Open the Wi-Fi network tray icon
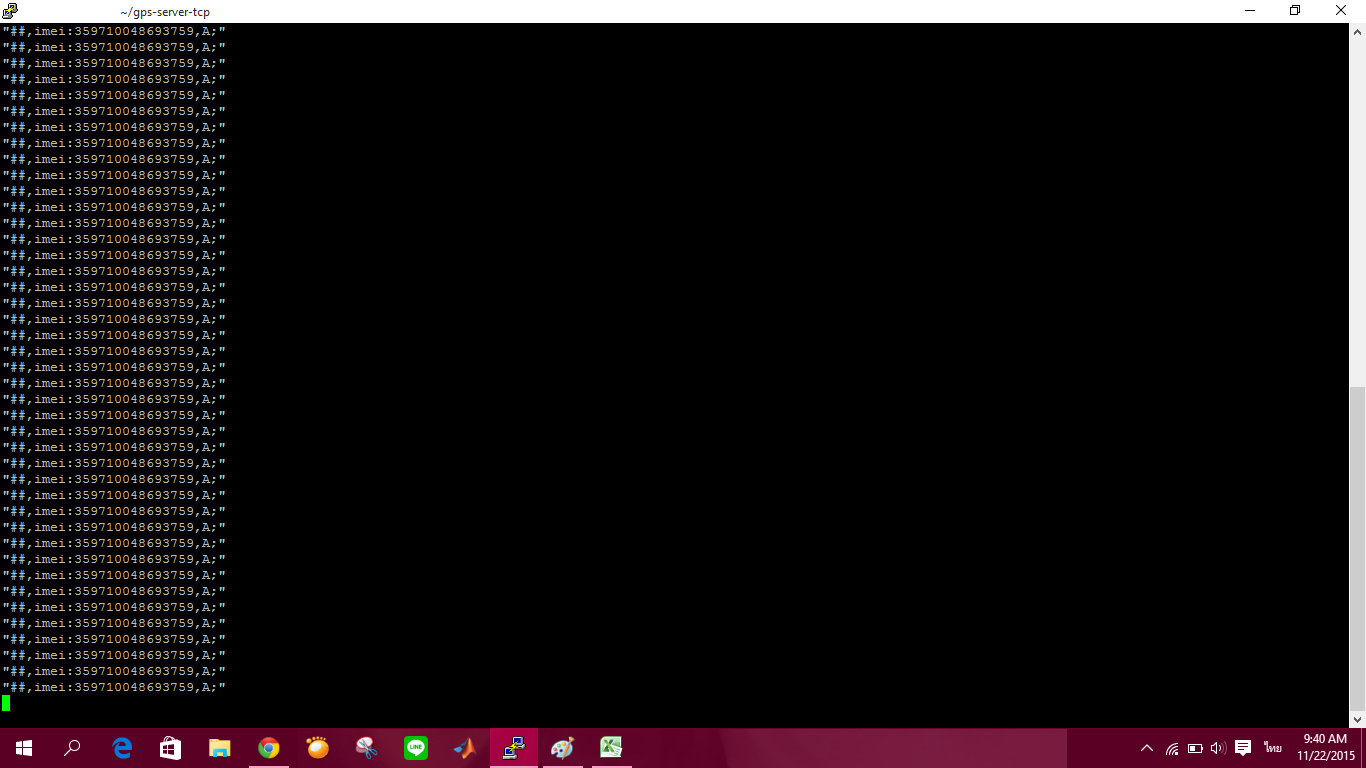Viewport: 1366px width, 768px height. (1172, 748)
